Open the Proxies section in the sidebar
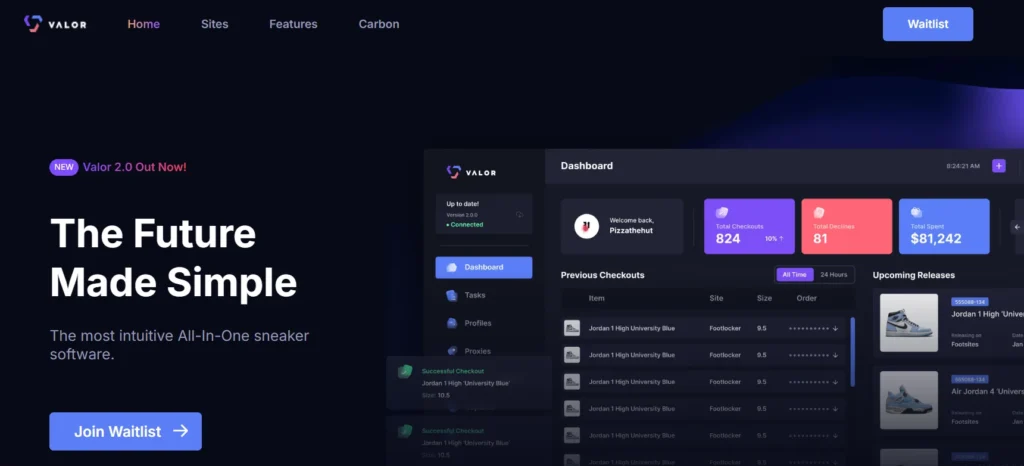The width and height of the screenshot is (1024, 466). coord(476,351)
